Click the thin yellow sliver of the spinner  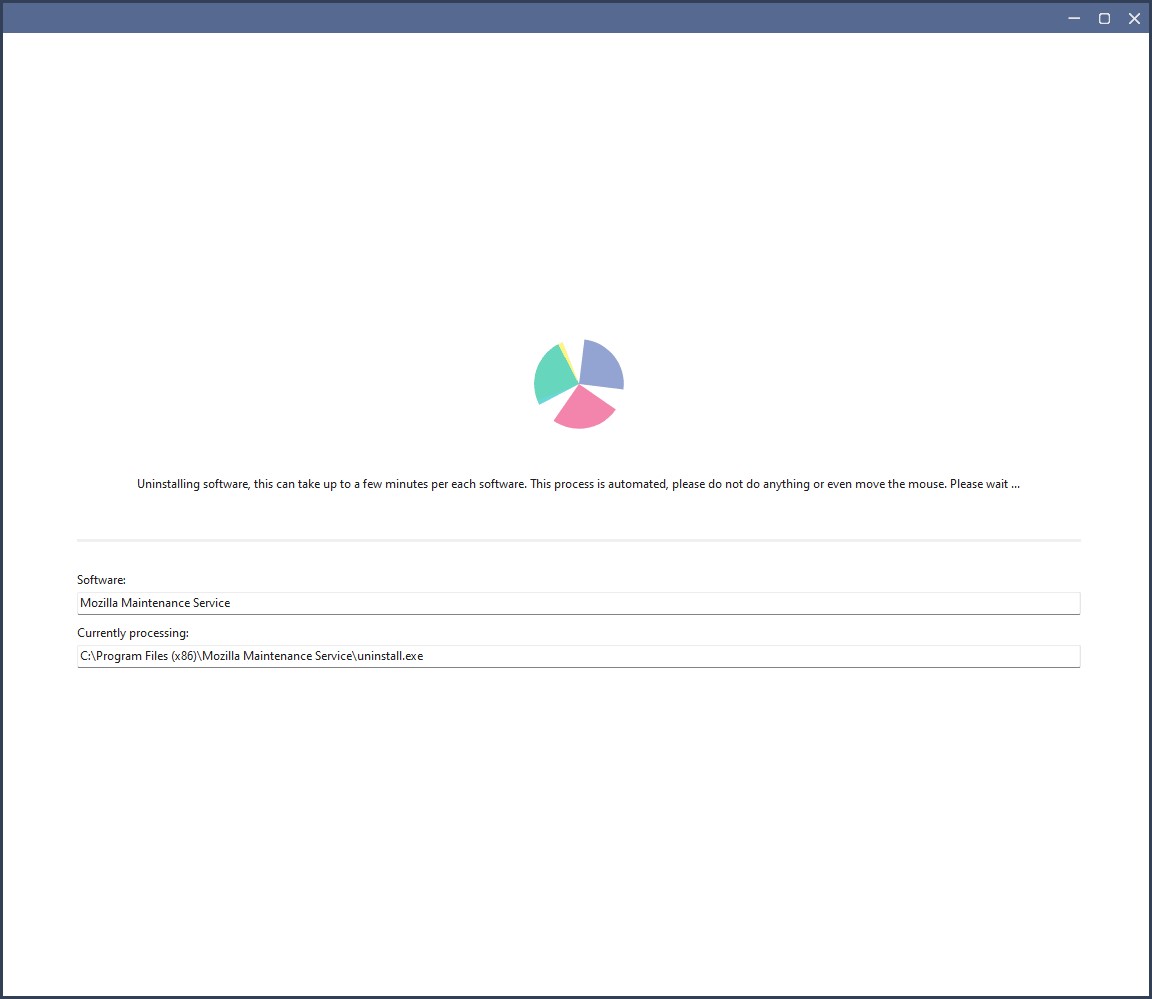tap(564, 353)
